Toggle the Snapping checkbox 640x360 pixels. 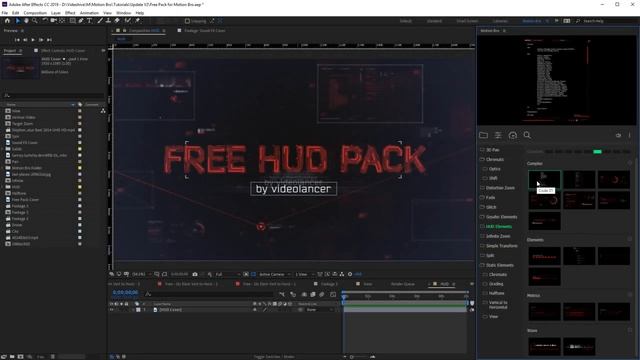[187, 21]
